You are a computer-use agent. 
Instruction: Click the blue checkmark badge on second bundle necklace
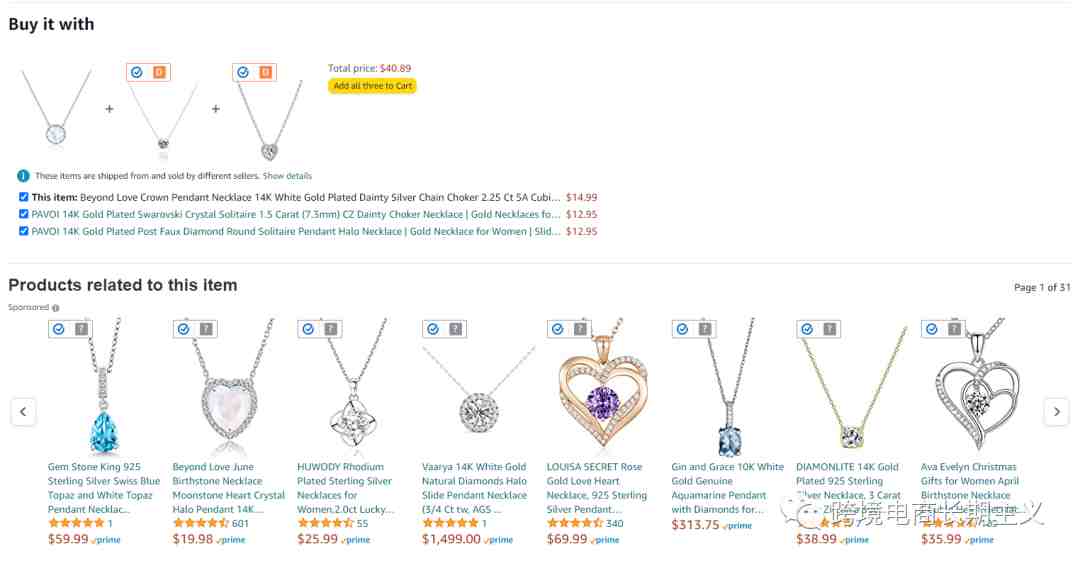click(137, 72)
